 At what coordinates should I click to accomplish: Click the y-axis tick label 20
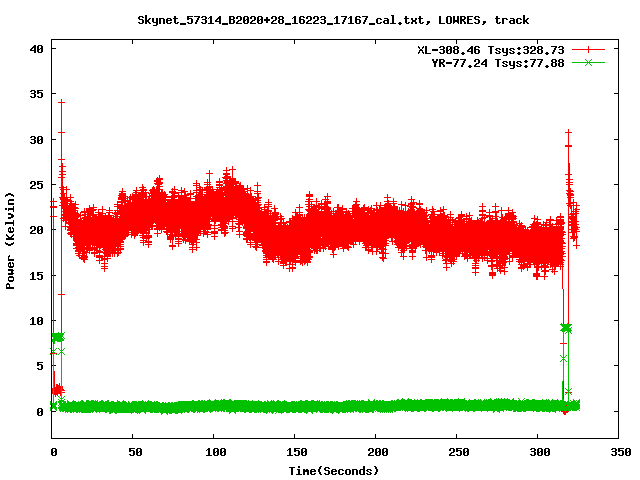pos(36,230)
